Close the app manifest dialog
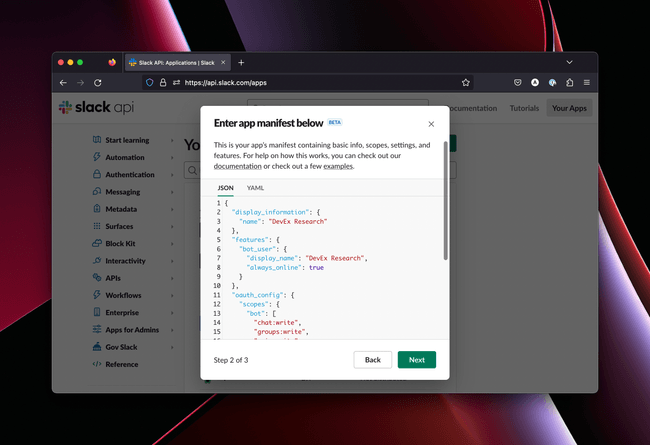Viewport: 650px width, 445px height. pos(431,124)
